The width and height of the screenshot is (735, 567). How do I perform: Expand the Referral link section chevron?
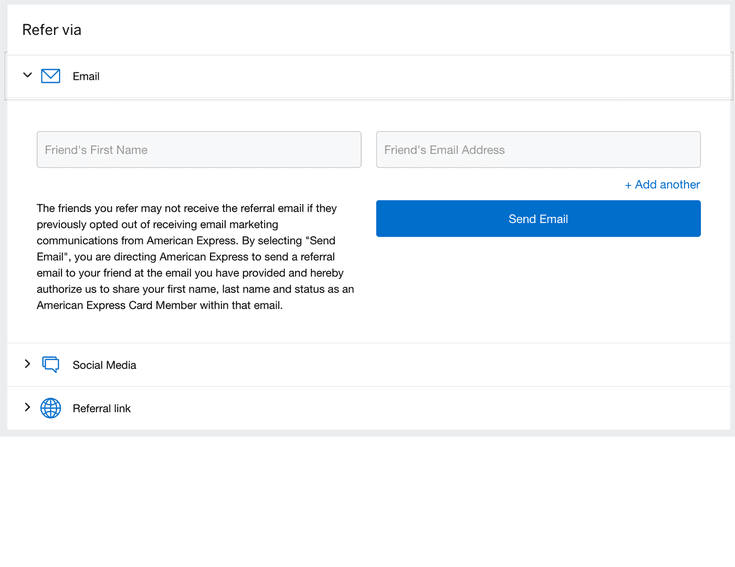[27, 407]
